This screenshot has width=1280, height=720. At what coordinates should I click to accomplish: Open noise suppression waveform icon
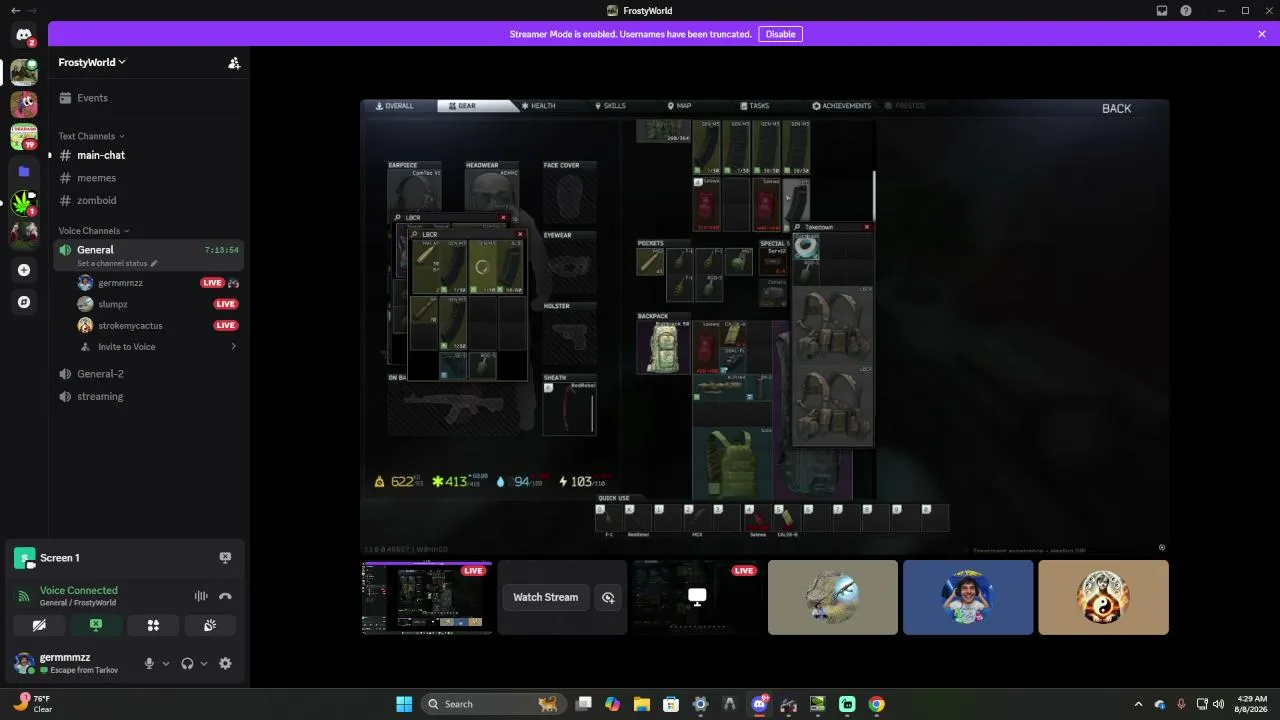coord(201,596)
